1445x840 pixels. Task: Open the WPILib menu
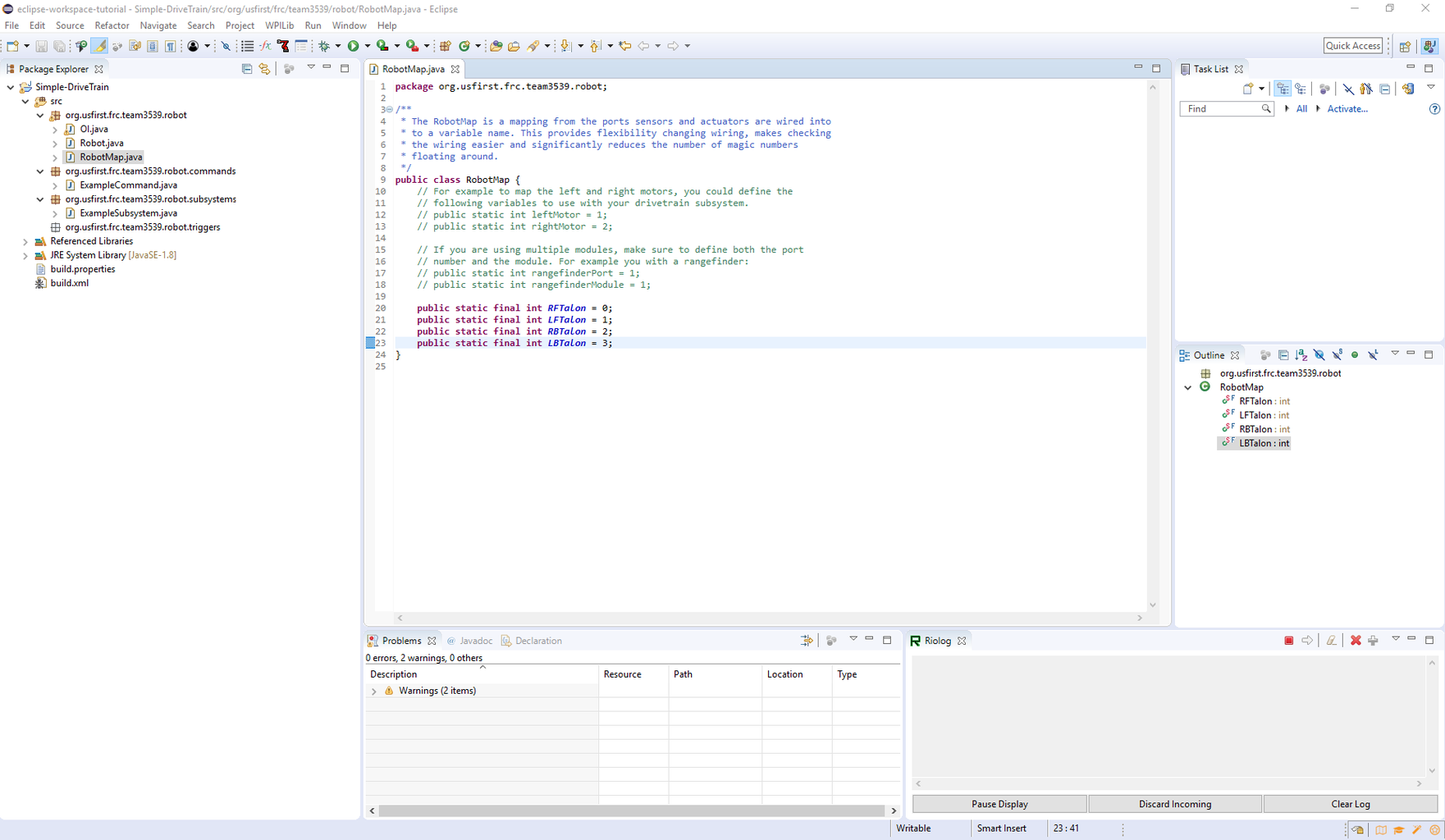[x=279, y=25]
